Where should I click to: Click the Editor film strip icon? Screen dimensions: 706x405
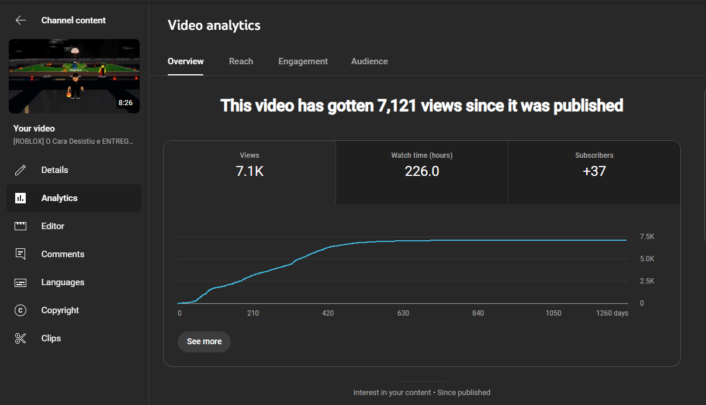click(x=21, y=226)
